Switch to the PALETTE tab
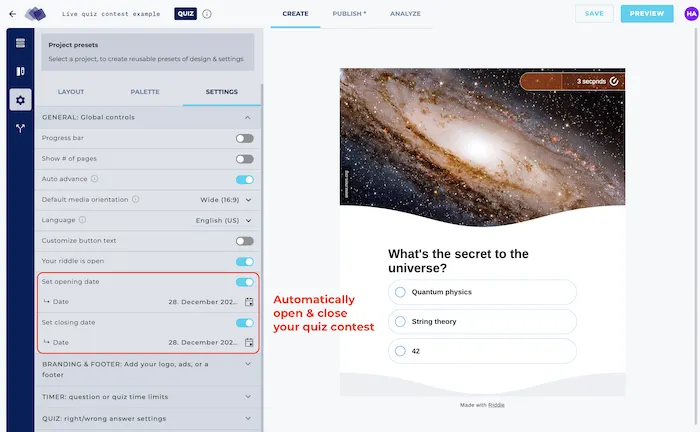The image size is (700, 432). click(x=145, y=92)
